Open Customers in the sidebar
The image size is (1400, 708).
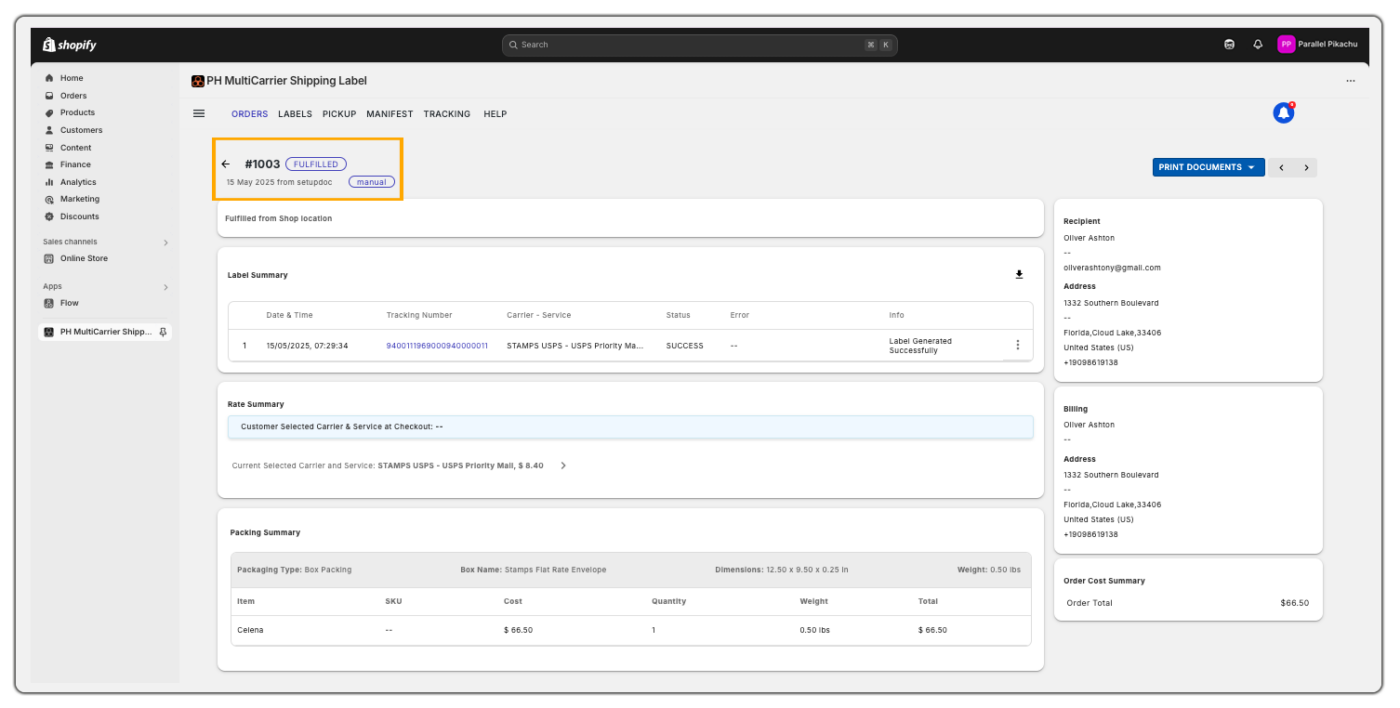click(x=81, y=130)
